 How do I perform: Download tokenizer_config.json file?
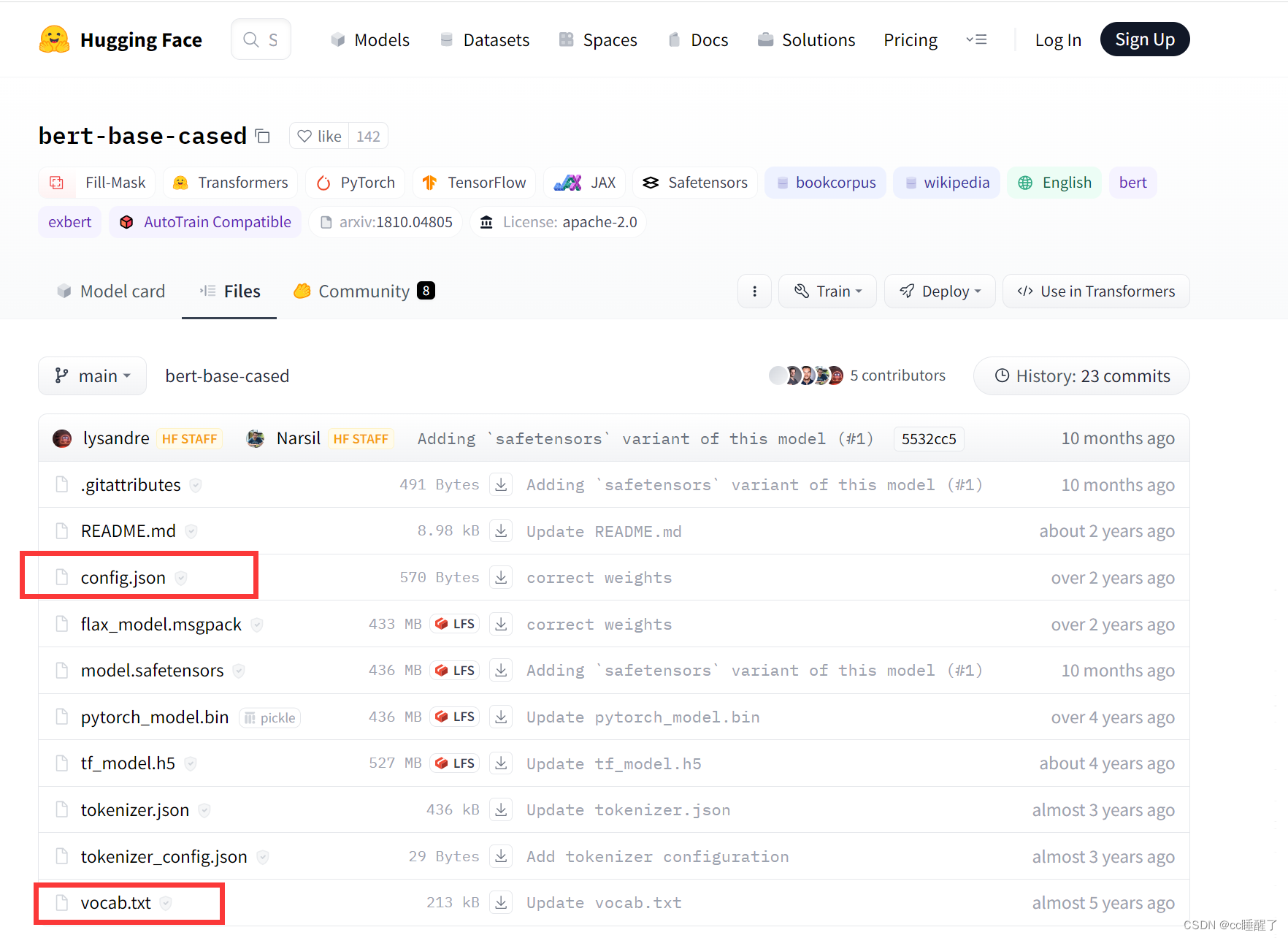[x=501, y=856]
